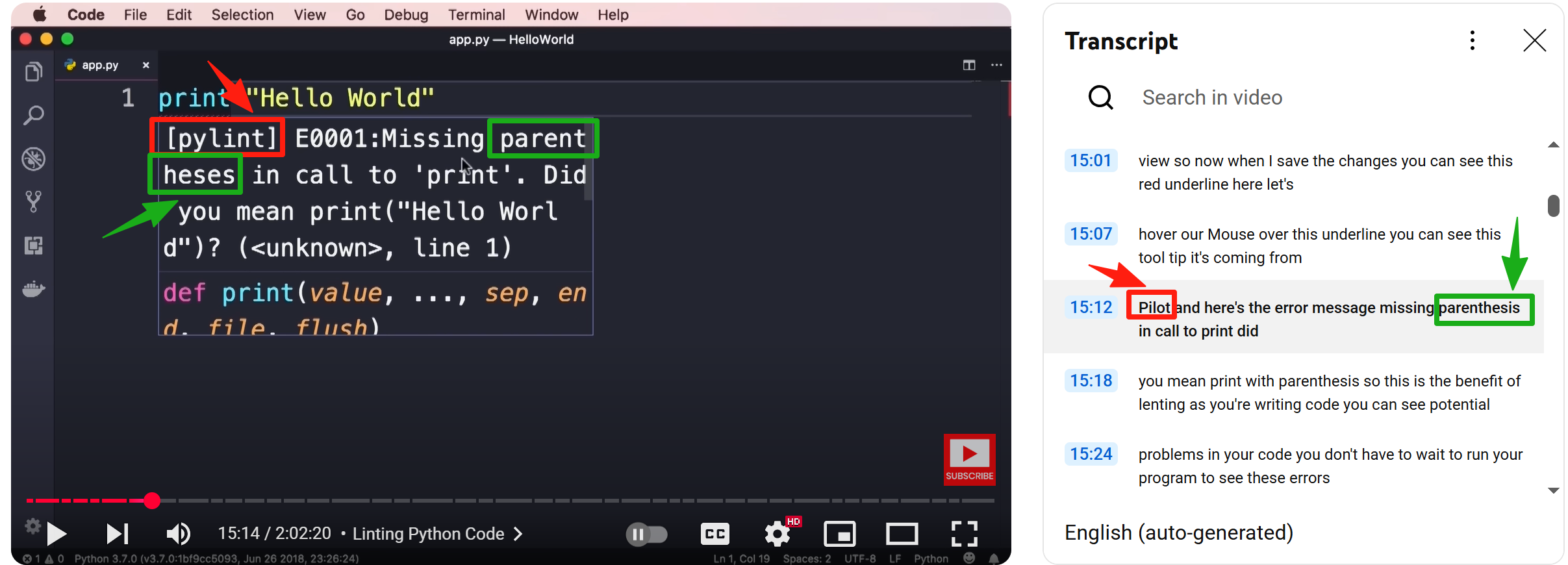The height and width of the screenshot is (565, 1568).
Task: Open the Apple menu
Action: pos(40,14)
